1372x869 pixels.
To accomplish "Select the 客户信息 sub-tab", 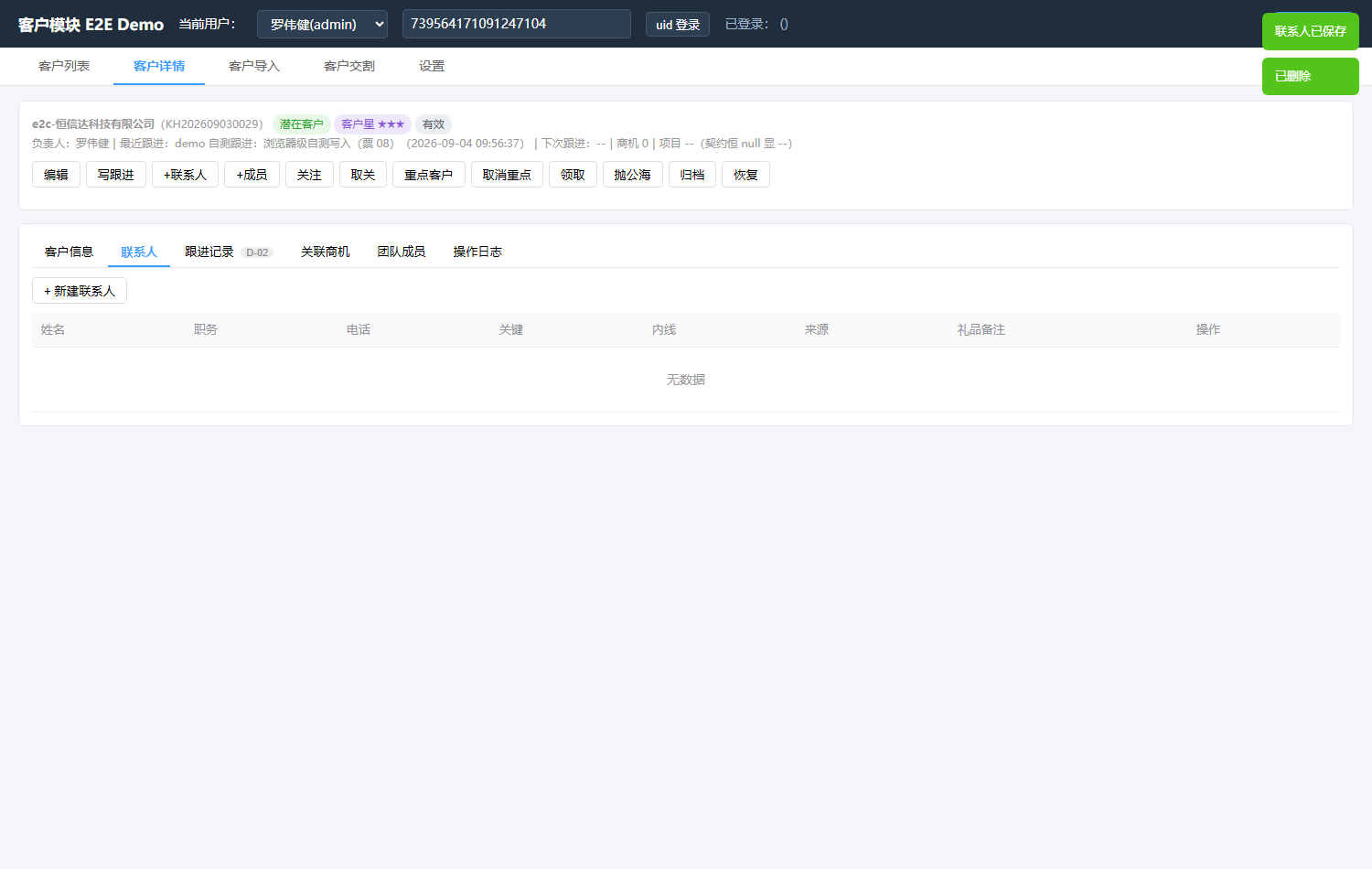I will click(70, 252).
